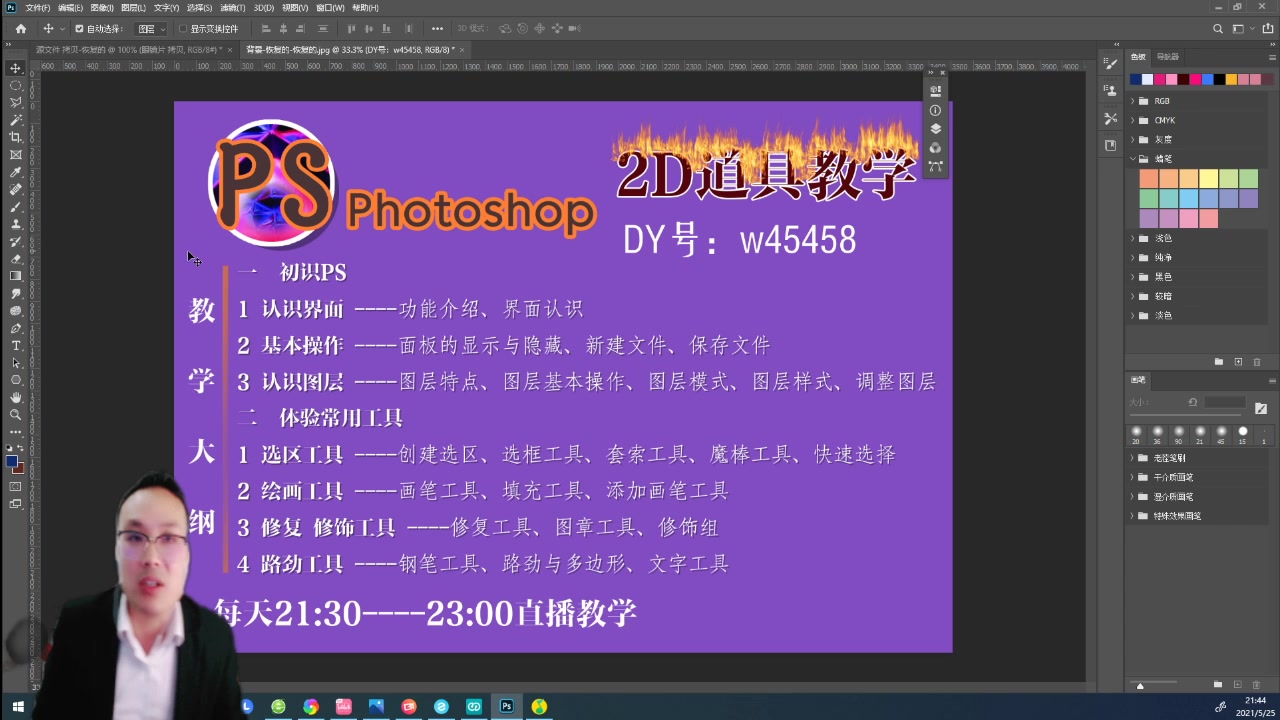
Task: Select the Move tool in the toolbox
Action: tap(16, 68)
